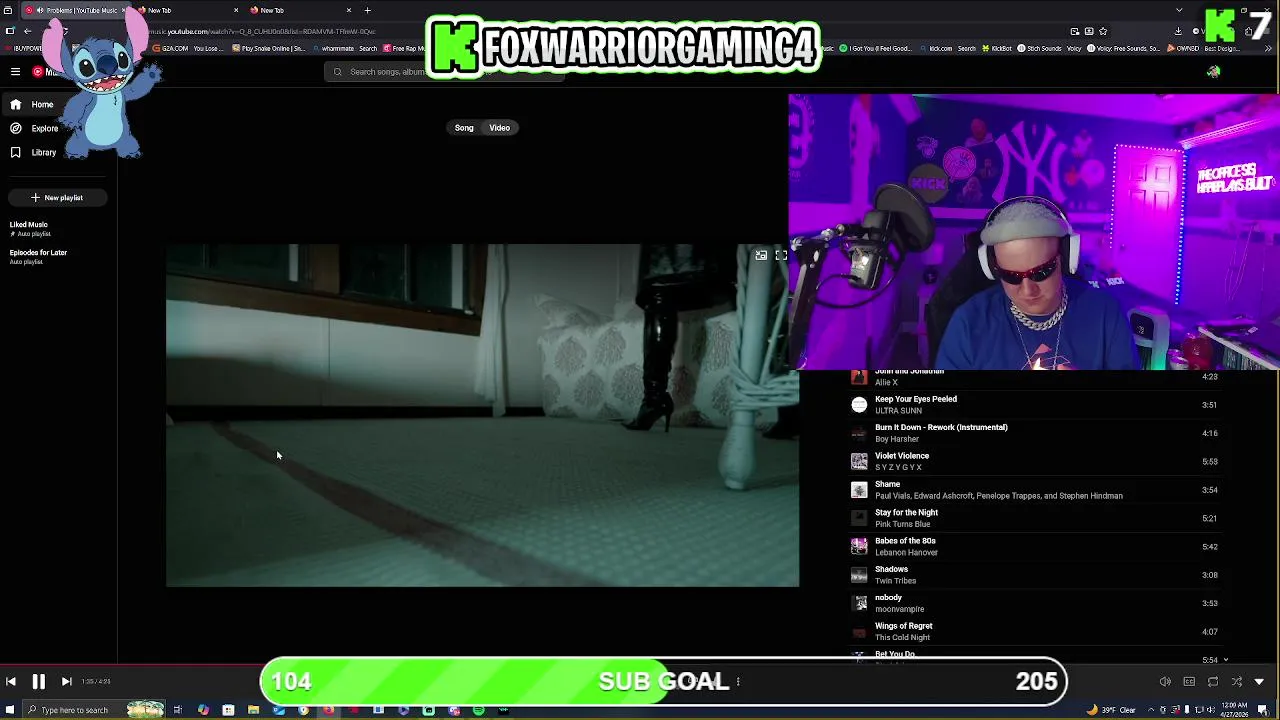Open the Stitch Sounds bookmark
The image size is (1280, 720).
point(1037,48)
